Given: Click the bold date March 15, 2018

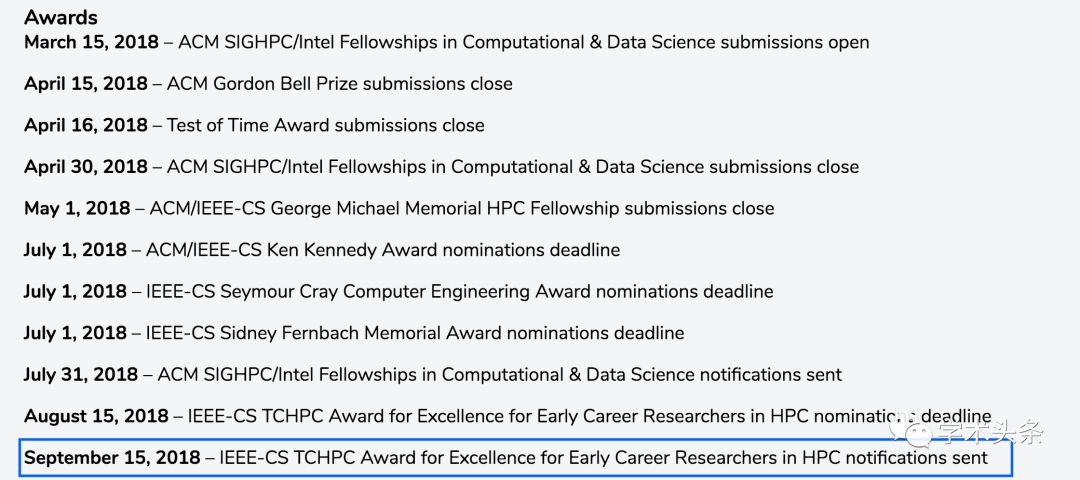Looking at the screenshot, I should [92, 43].
